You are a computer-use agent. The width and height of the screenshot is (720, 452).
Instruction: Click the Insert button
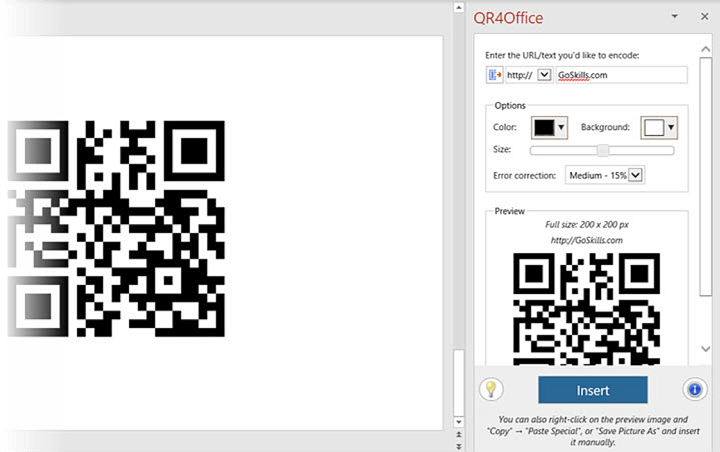tap(593, 390)
